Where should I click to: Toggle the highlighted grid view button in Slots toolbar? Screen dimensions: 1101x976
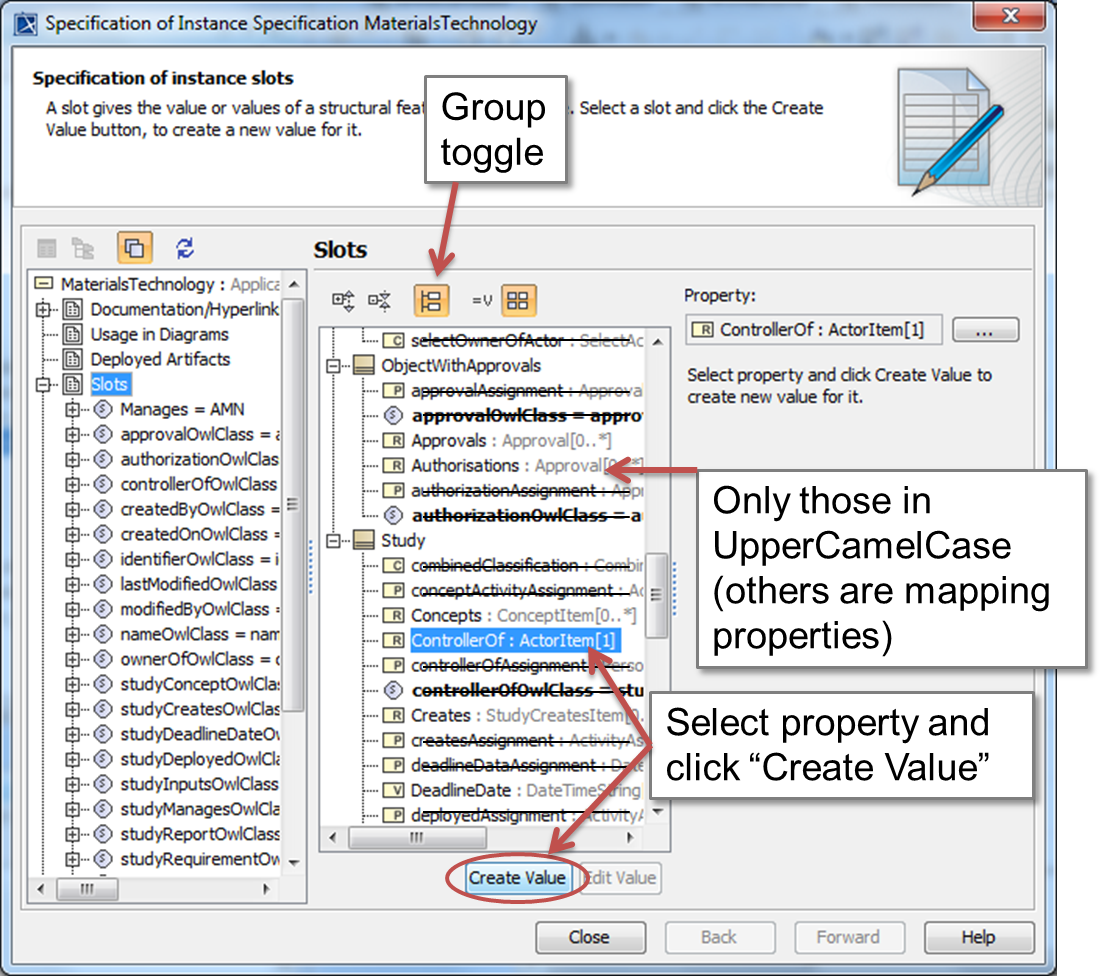(x=519, y=299)
